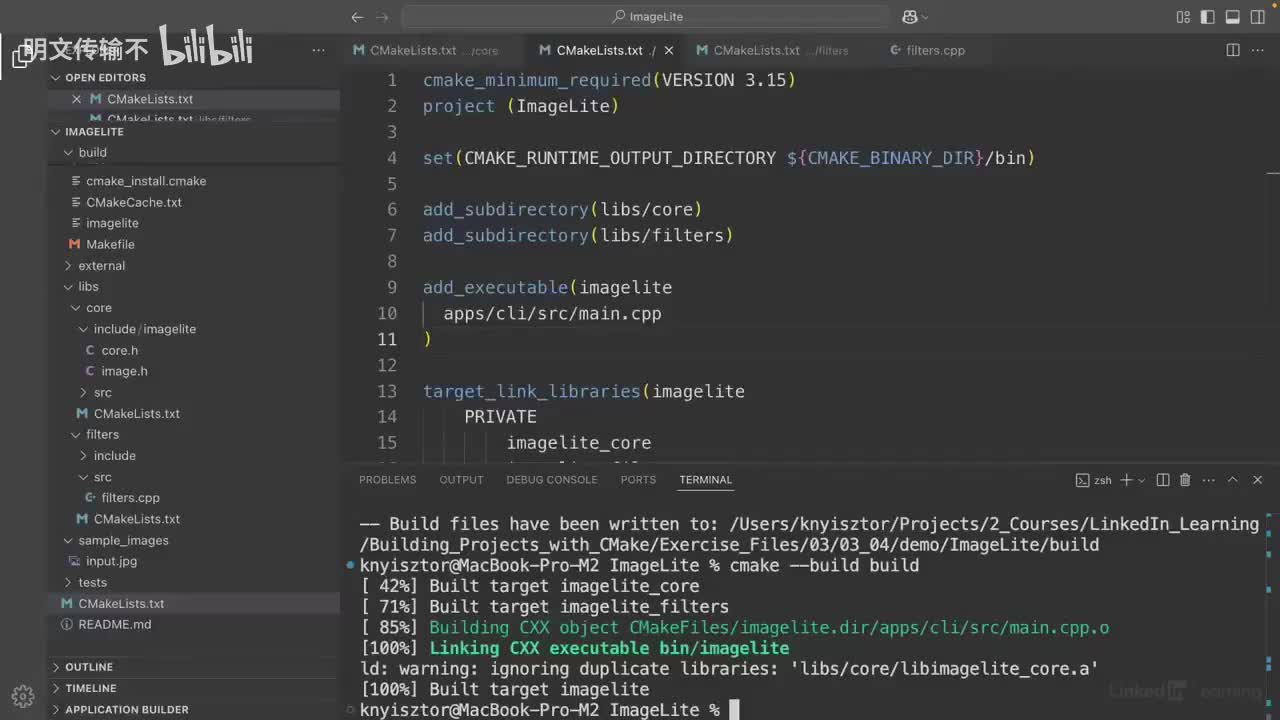Image resolution: width=1280 pixels, height=720 pixels.
Task: Open the Copilot chat icon
Action: pyautogui.click(x=910, y=17)
